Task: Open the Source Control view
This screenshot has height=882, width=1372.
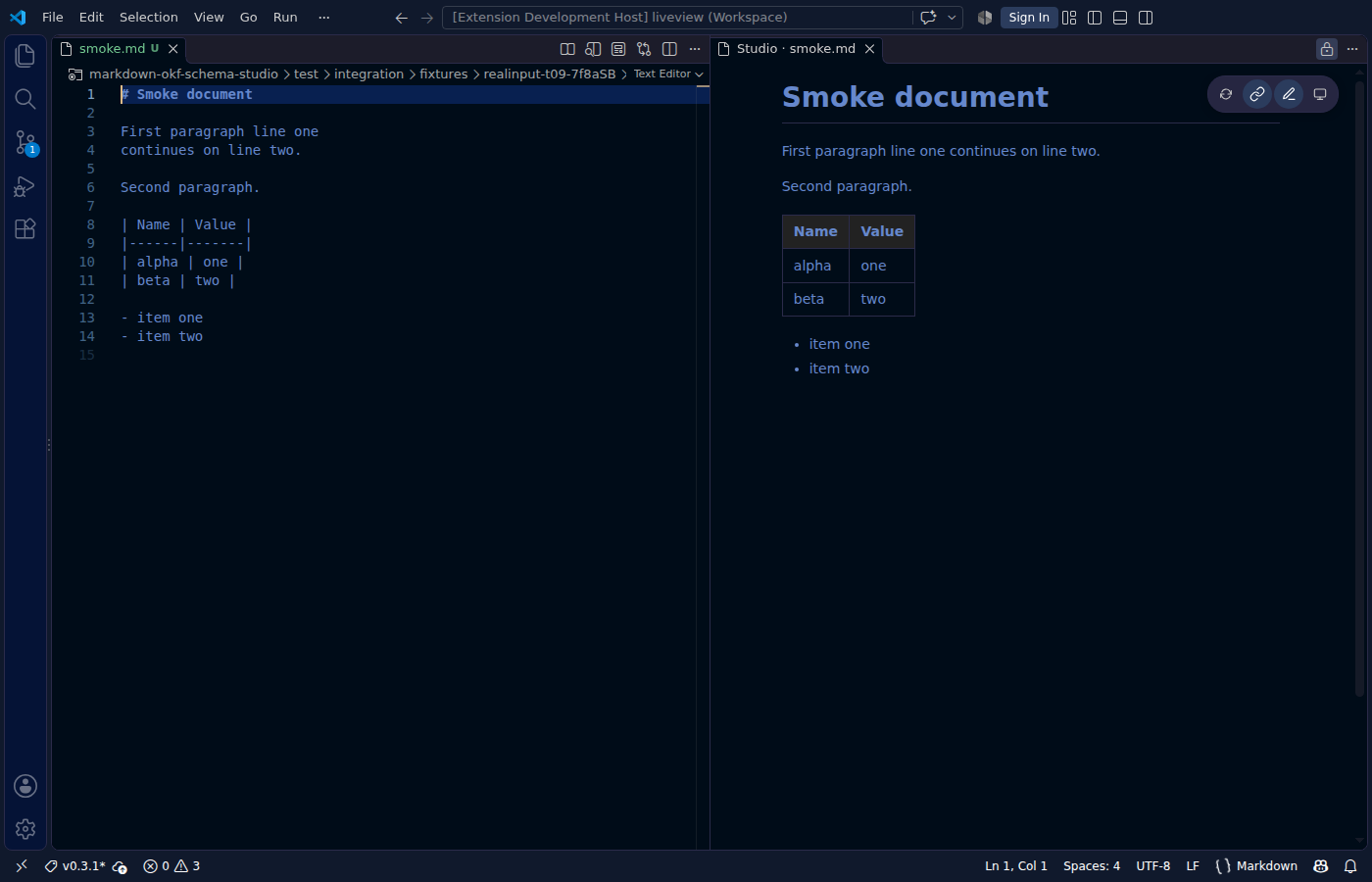Action: [25, 142]
